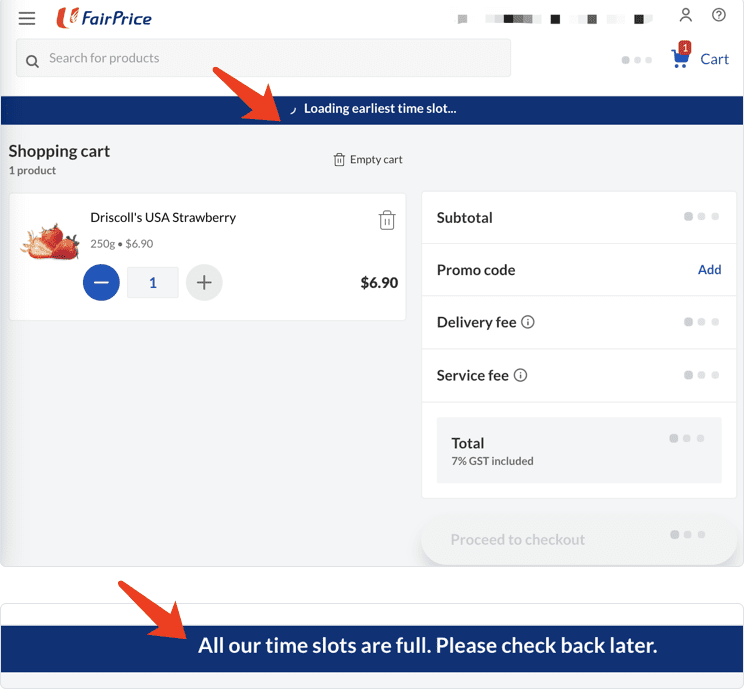754x690 pixels.
Task: Open the Cart link
Action: 714,59
